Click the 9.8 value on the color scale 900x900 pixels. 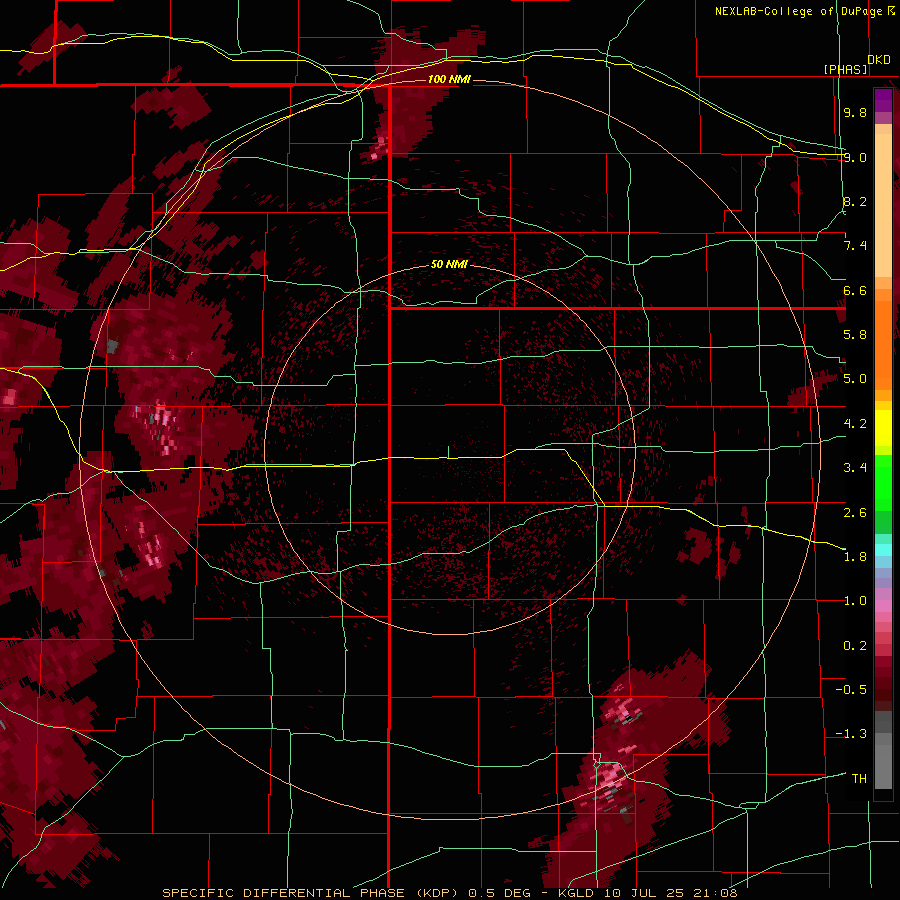pyautogui.click(x=855, y=112)
